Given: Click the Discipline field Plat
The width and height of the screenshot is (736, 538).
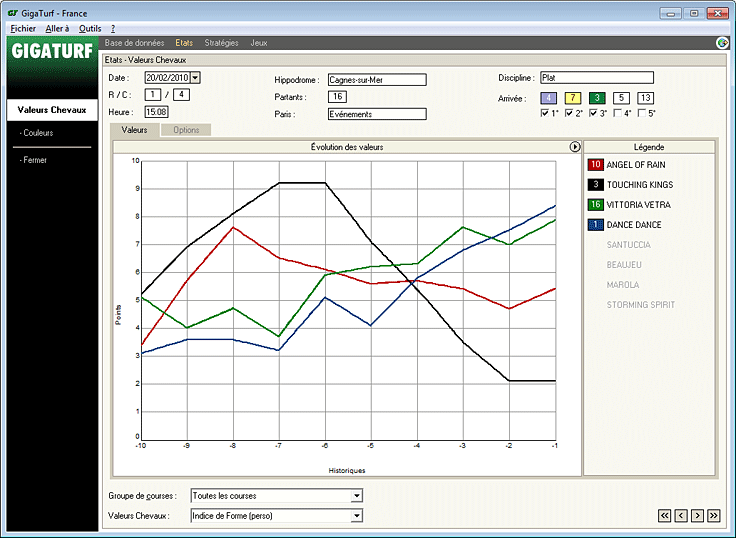Looking at the screenshot, I should point(597,77).
